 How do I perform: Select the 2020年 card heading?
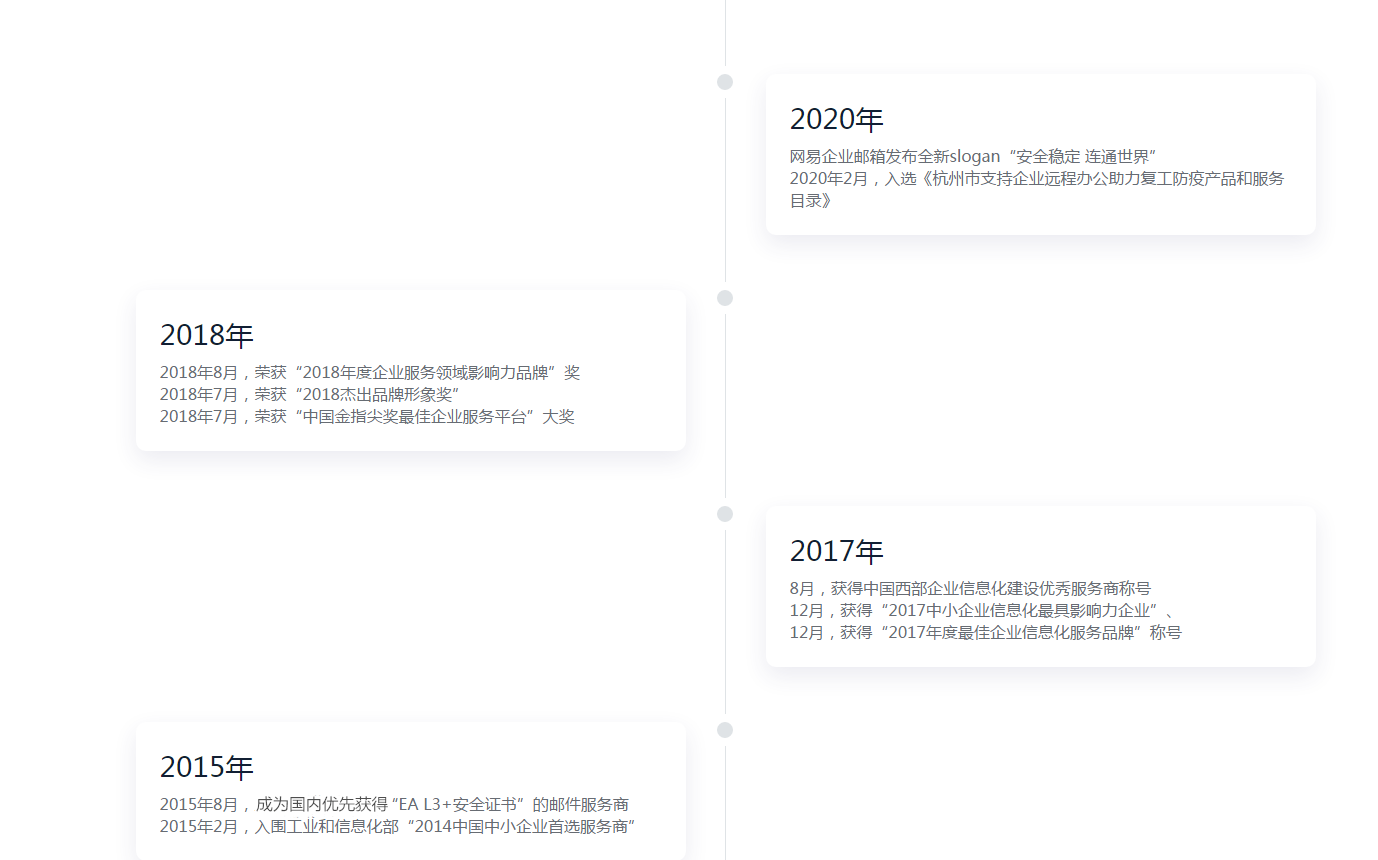point(836,119)
